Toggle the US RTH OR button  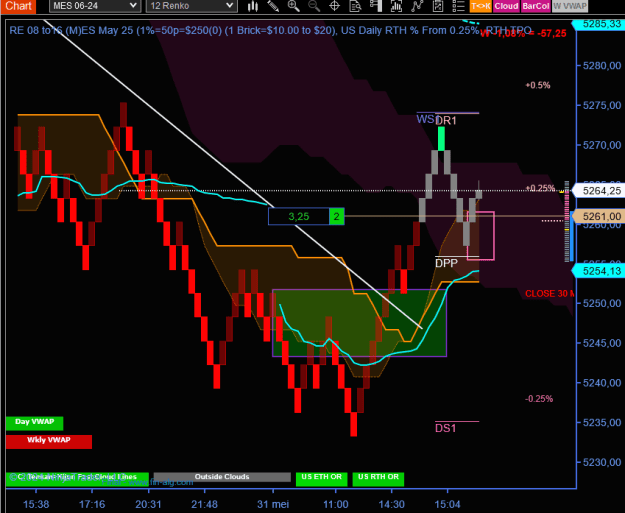pyautogui.click(x=378, y=479)
